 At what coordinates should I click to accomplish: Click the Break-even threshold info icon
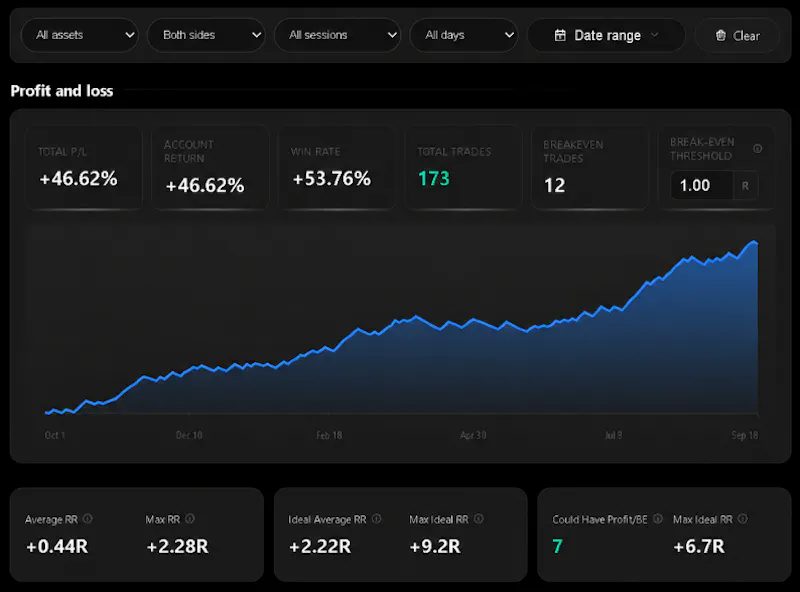[758, 149]
